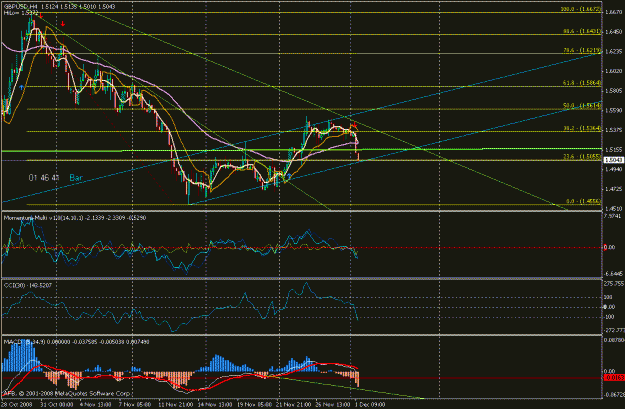Click 1.5805 on the price scale

613,90
